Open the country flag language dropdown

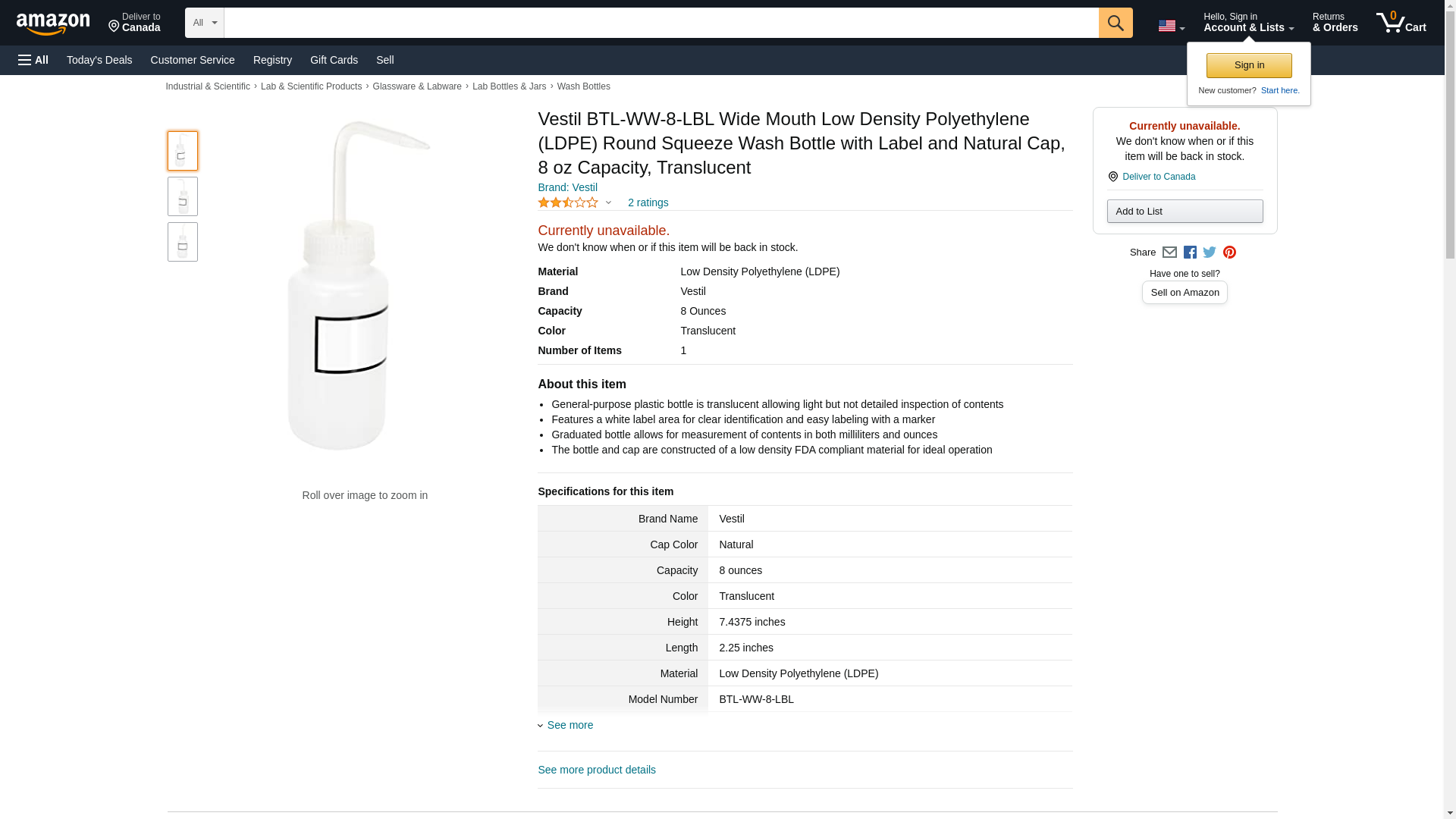coord(1171,26)
